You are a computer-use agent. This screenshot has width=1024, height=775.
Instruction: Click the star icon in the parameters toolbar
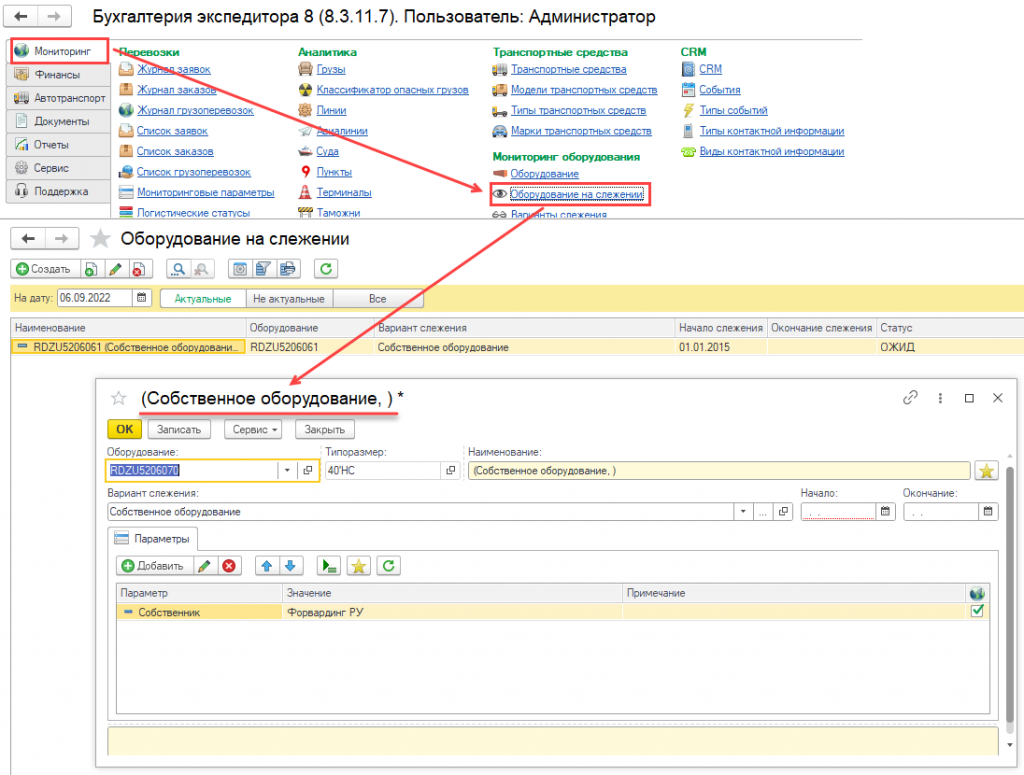(x=359, y=566)
